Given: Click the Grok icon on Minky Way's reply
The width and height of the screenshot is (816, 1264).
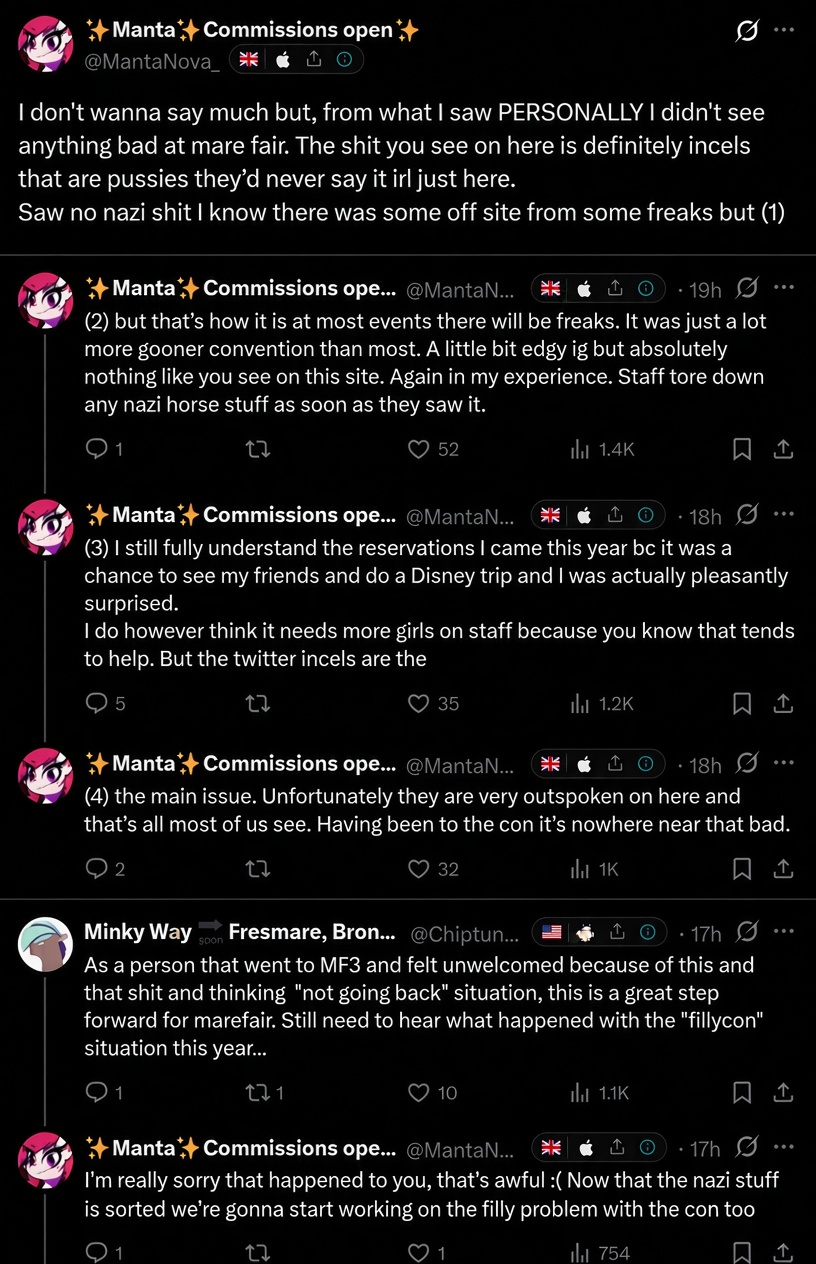Looking at the screenshot, I should tap(746, 933).
